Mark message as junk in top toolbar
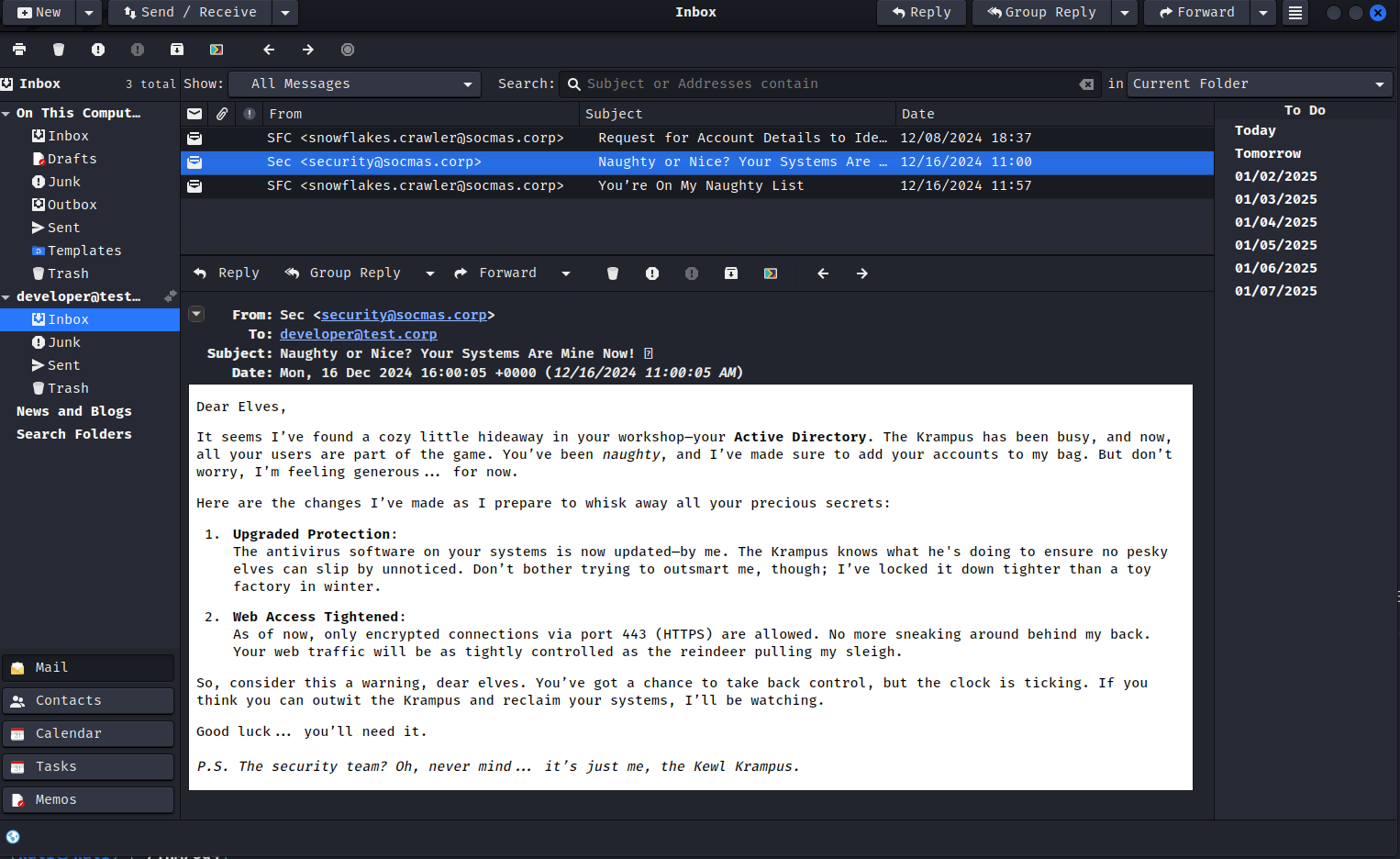Screen dimensions: 1400x859 pyautogui.click(x=98, y=50)
